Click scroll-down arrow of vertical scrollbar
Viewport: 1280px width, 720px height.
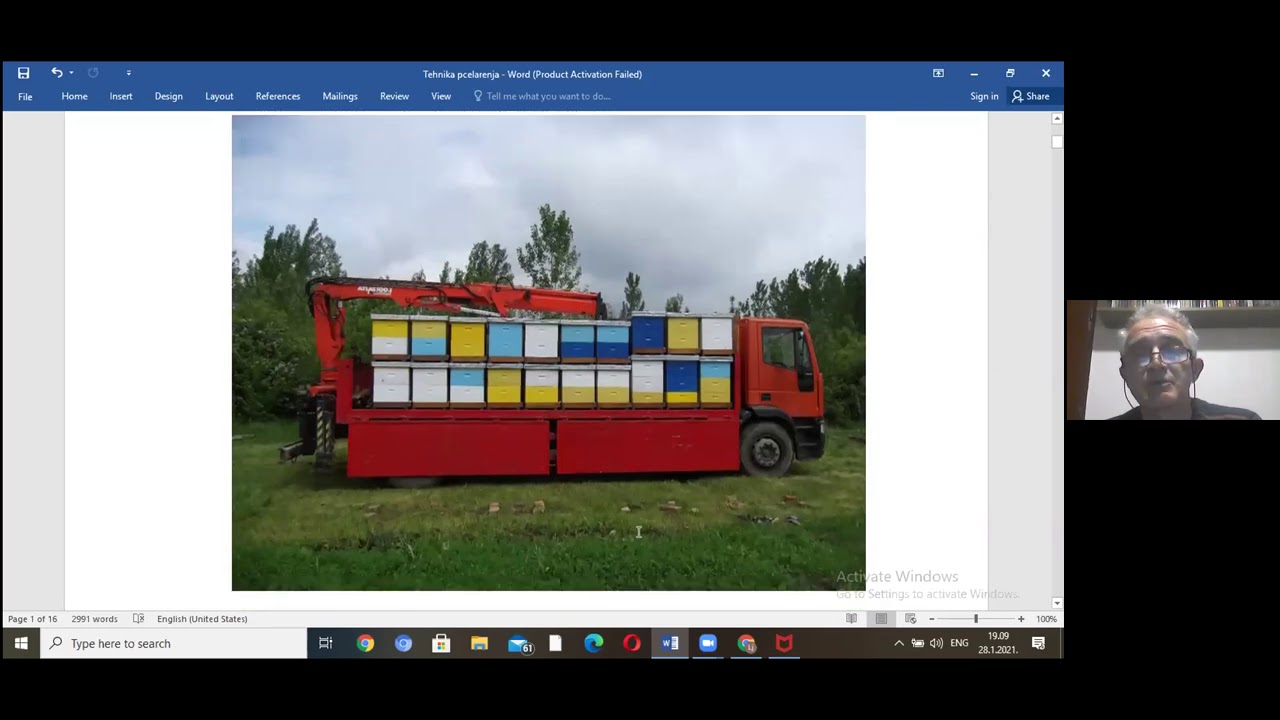[x=1057, y=603]
